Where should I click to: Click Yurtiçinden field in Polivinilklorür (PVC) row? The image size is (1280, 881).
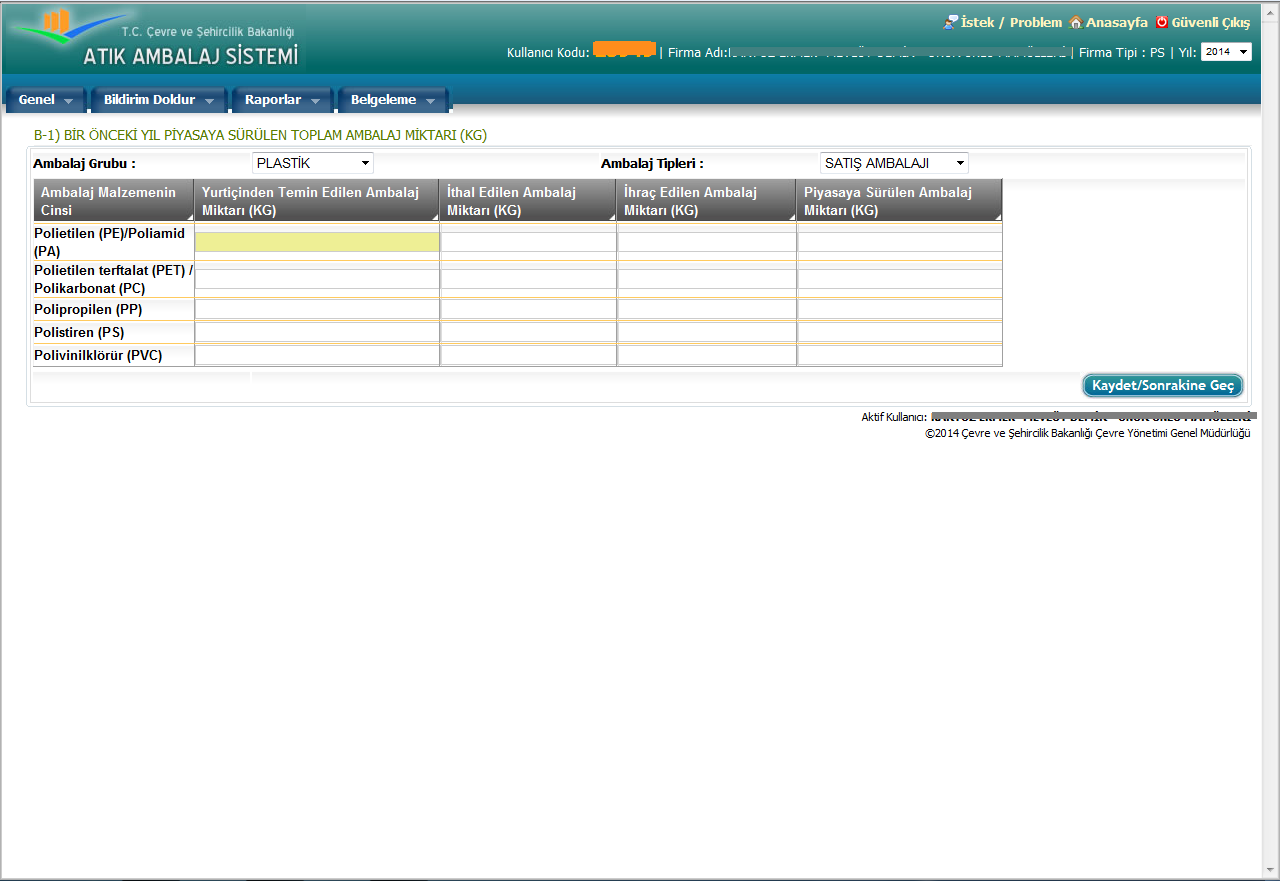click(317, 355)
